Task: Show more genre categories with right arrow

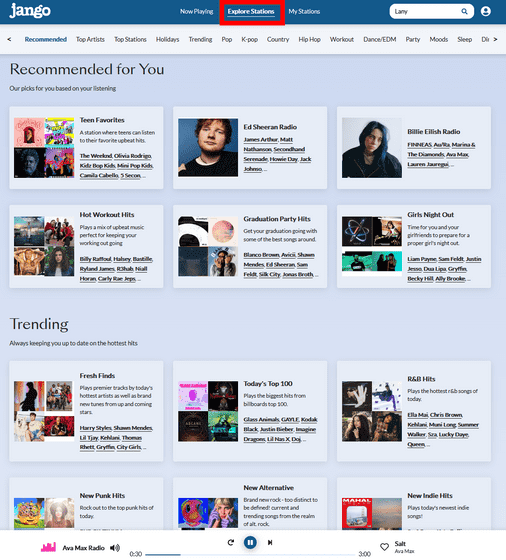Action: [x=495, y=39]
